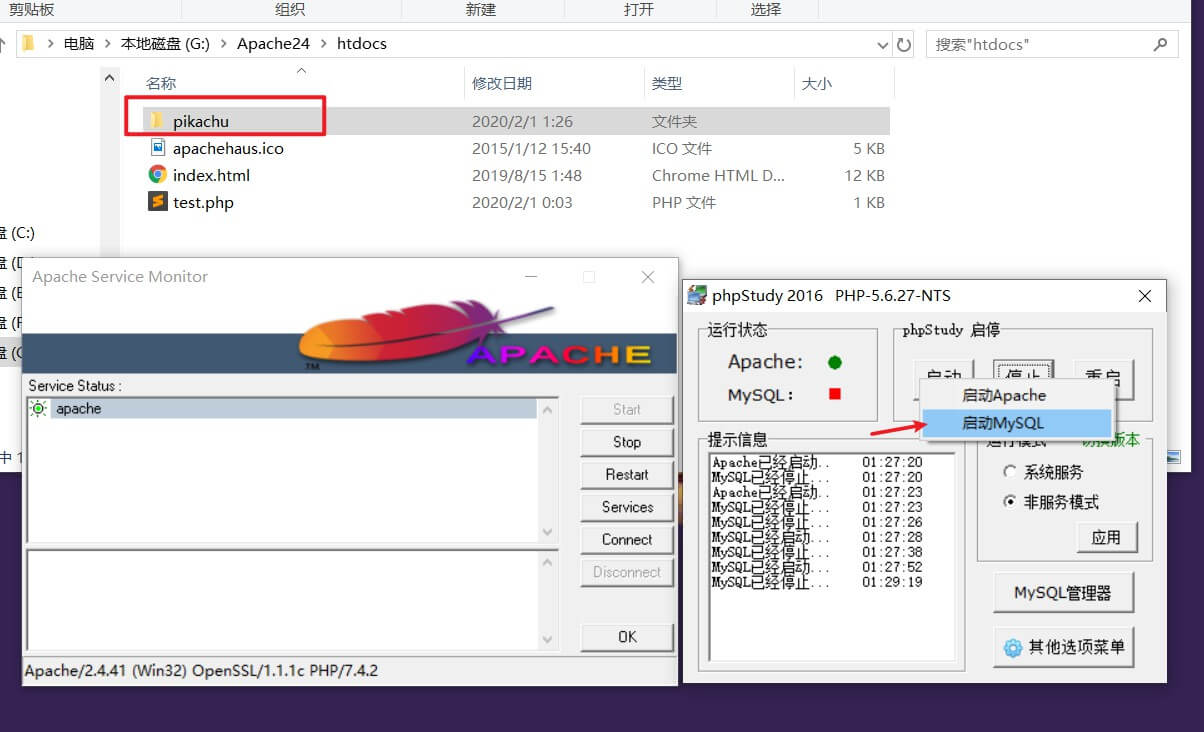Click the PHP 文件 type cell

coord(684,202)
